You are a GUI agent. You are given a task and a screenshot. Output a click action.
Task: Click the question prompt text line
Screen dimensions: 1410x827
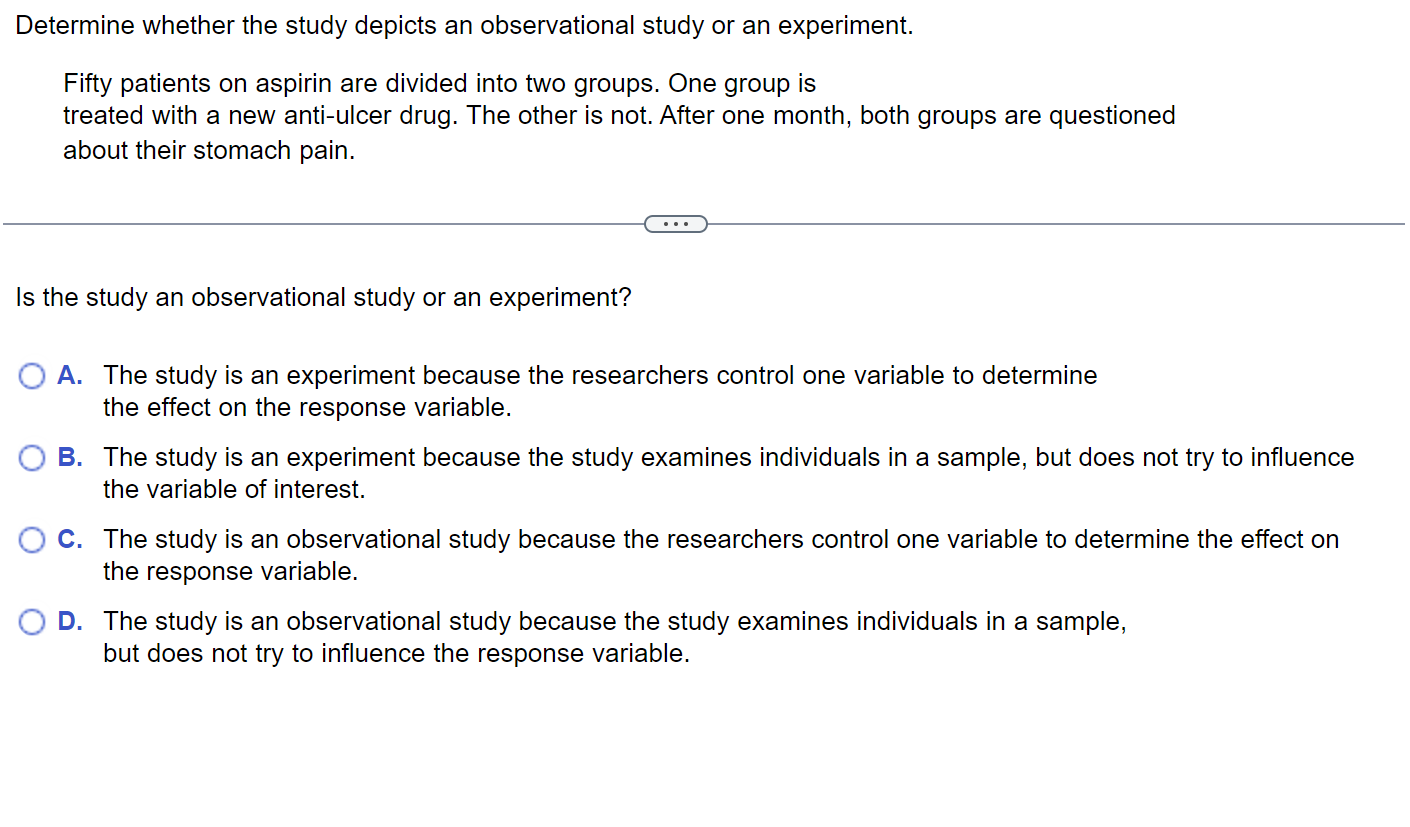(323, 297)
